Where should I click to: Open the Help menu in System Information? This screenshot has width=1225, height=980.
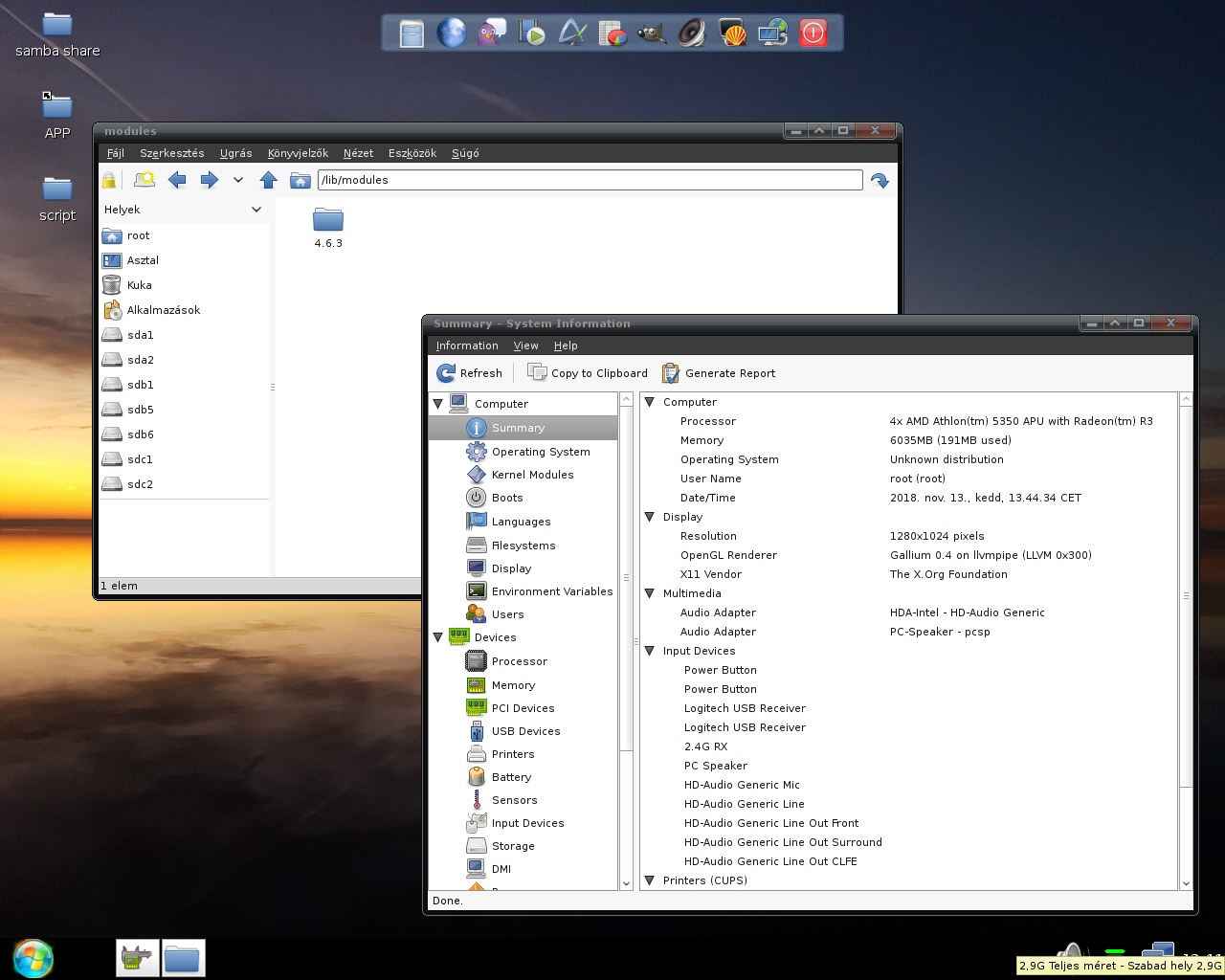566,345
